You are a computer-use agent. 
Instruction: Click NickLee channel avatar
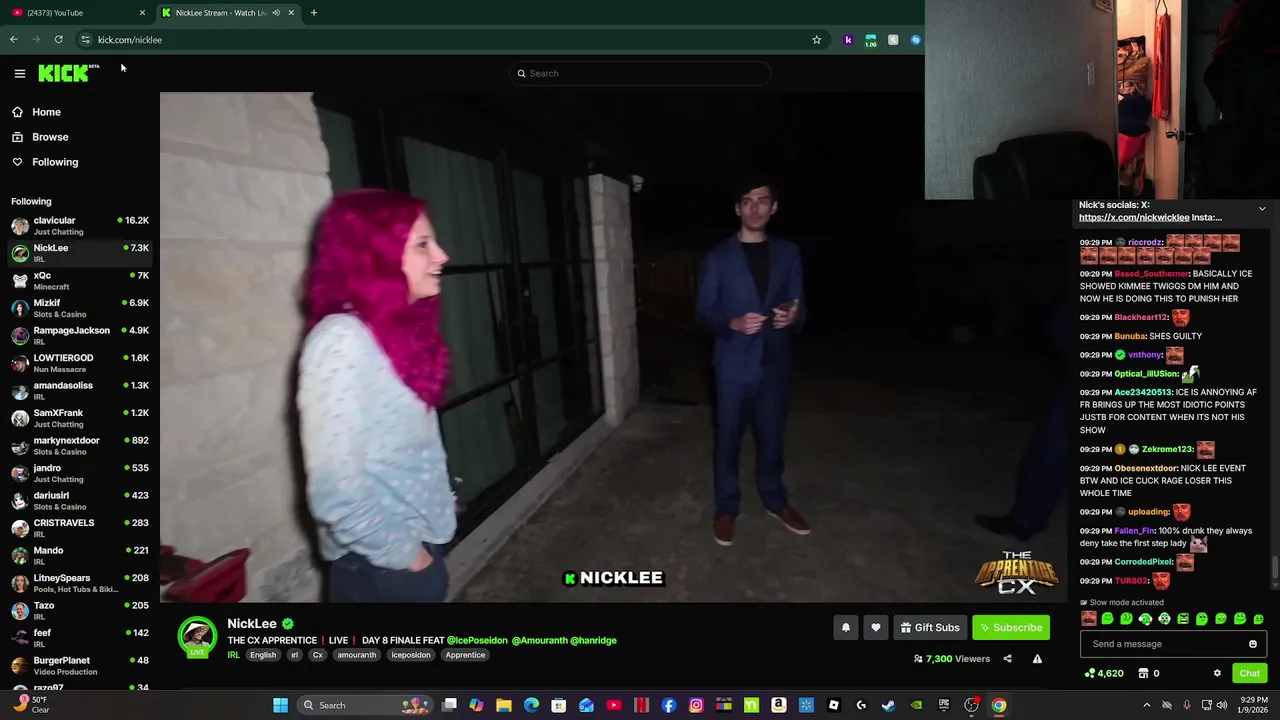(197, 637)
